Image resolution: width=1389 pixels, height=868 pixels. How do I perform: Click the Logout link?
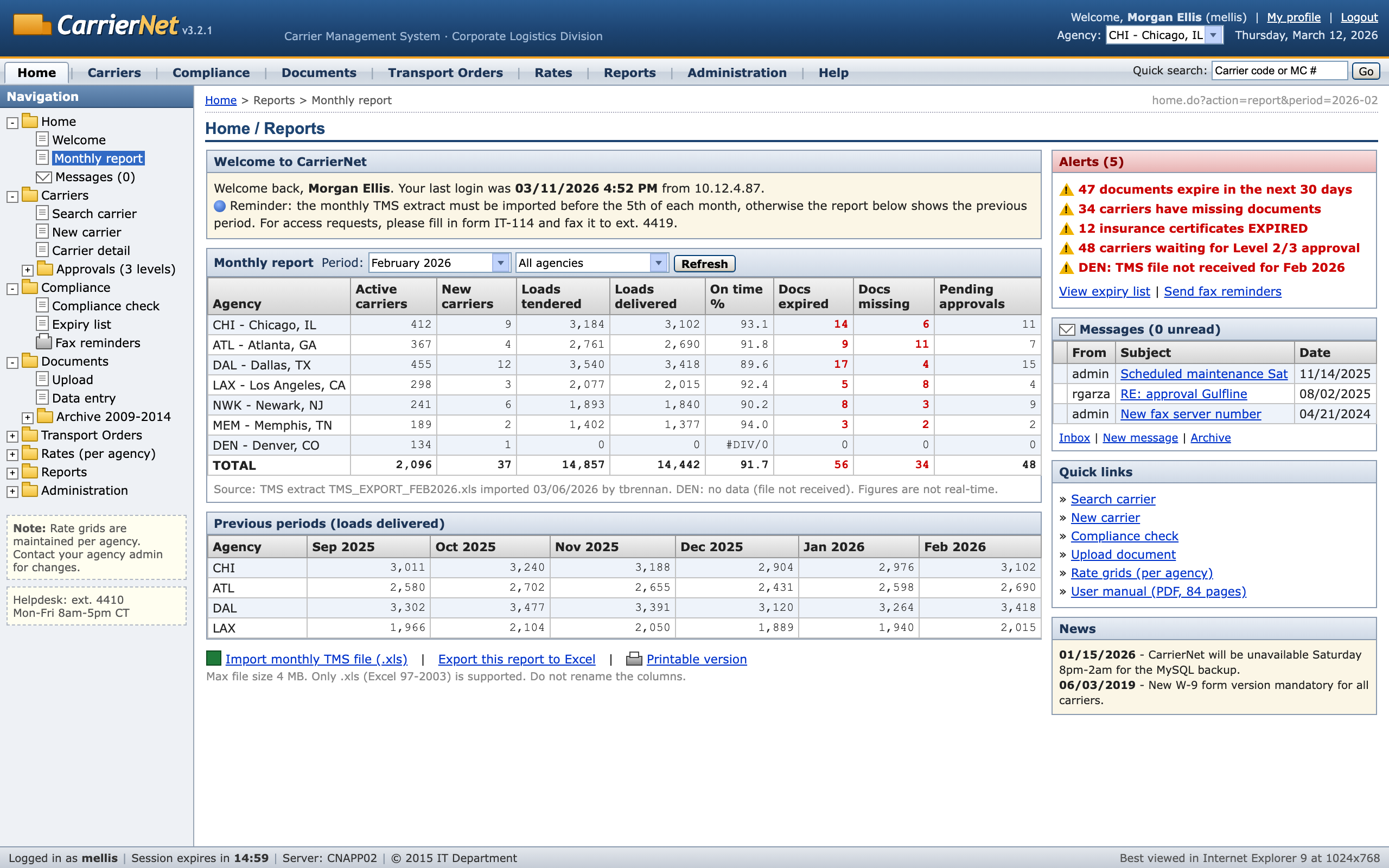coord(1359,17)
